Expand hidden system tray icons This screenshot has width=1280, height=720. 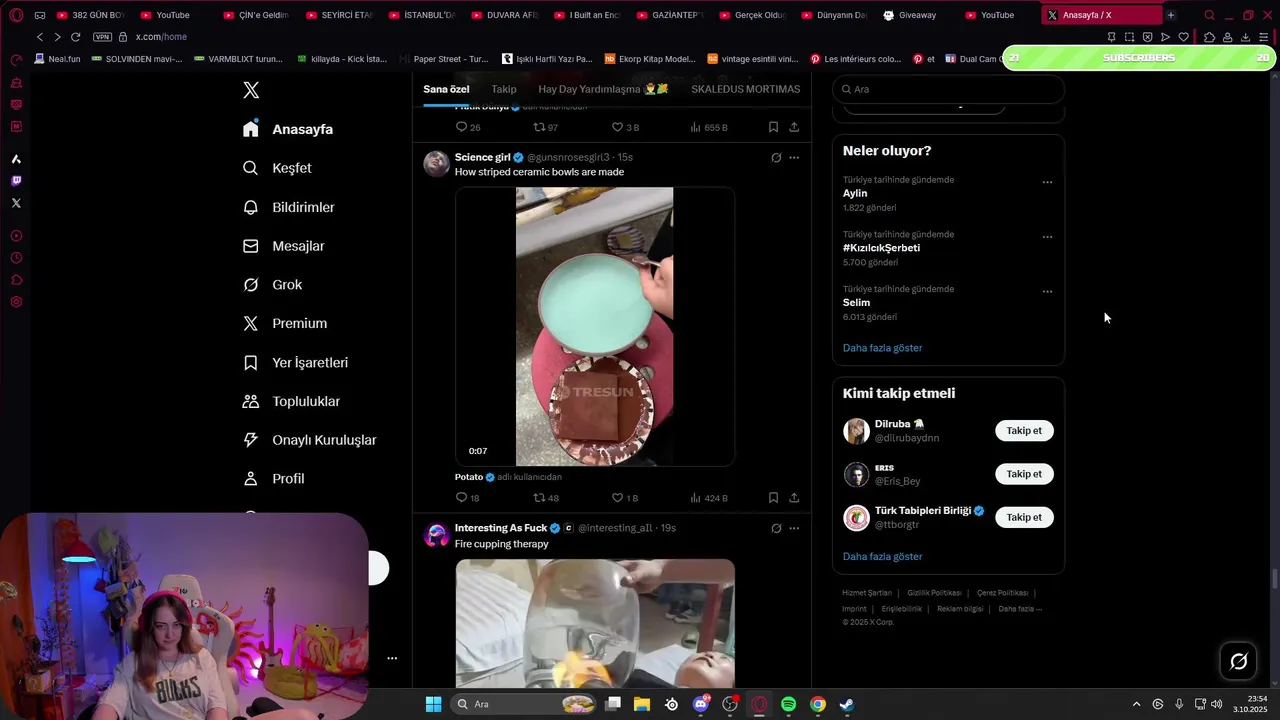(1136, 704)
